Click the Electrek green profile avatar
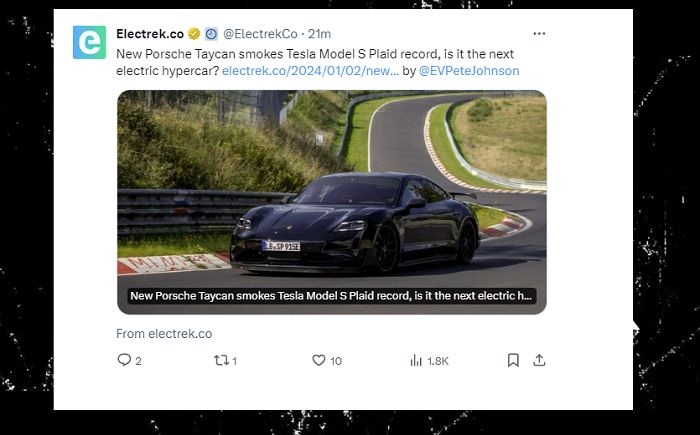Viewport: 700px width, 435px height. pos(90,42)
